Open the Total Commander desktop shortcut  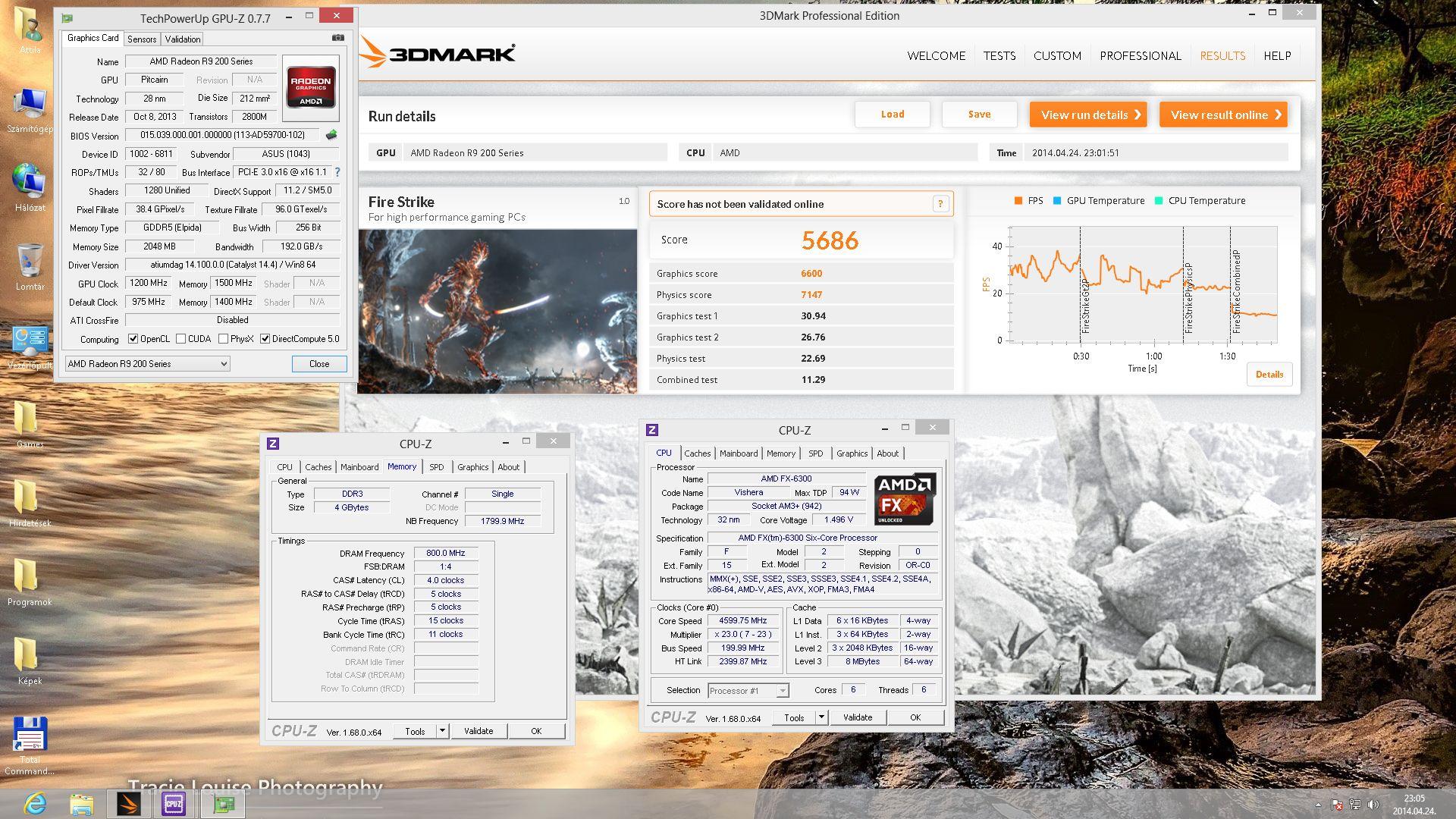[30, 745]
